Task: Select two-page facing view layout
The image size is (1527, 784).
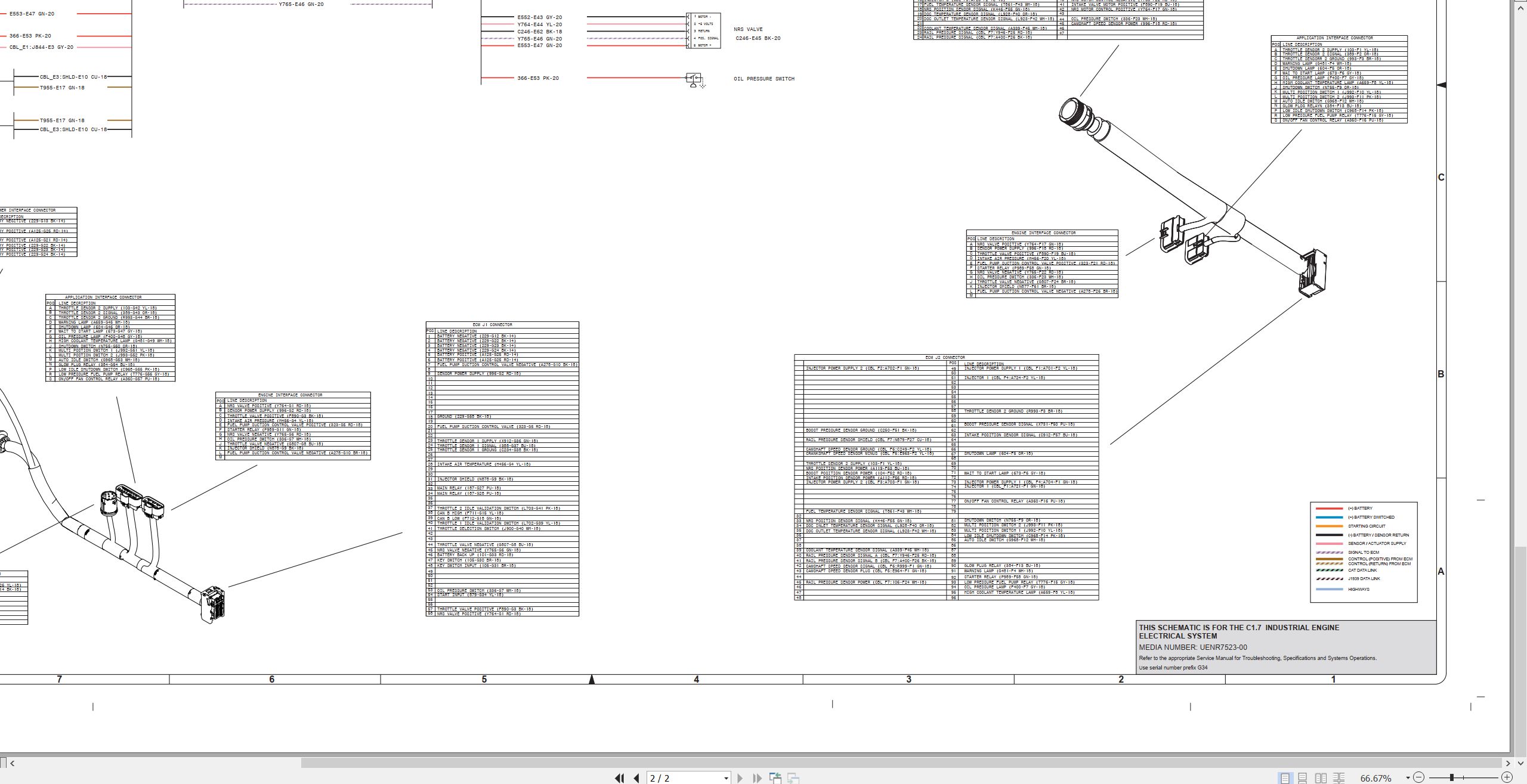Action: coord(1321,778)
